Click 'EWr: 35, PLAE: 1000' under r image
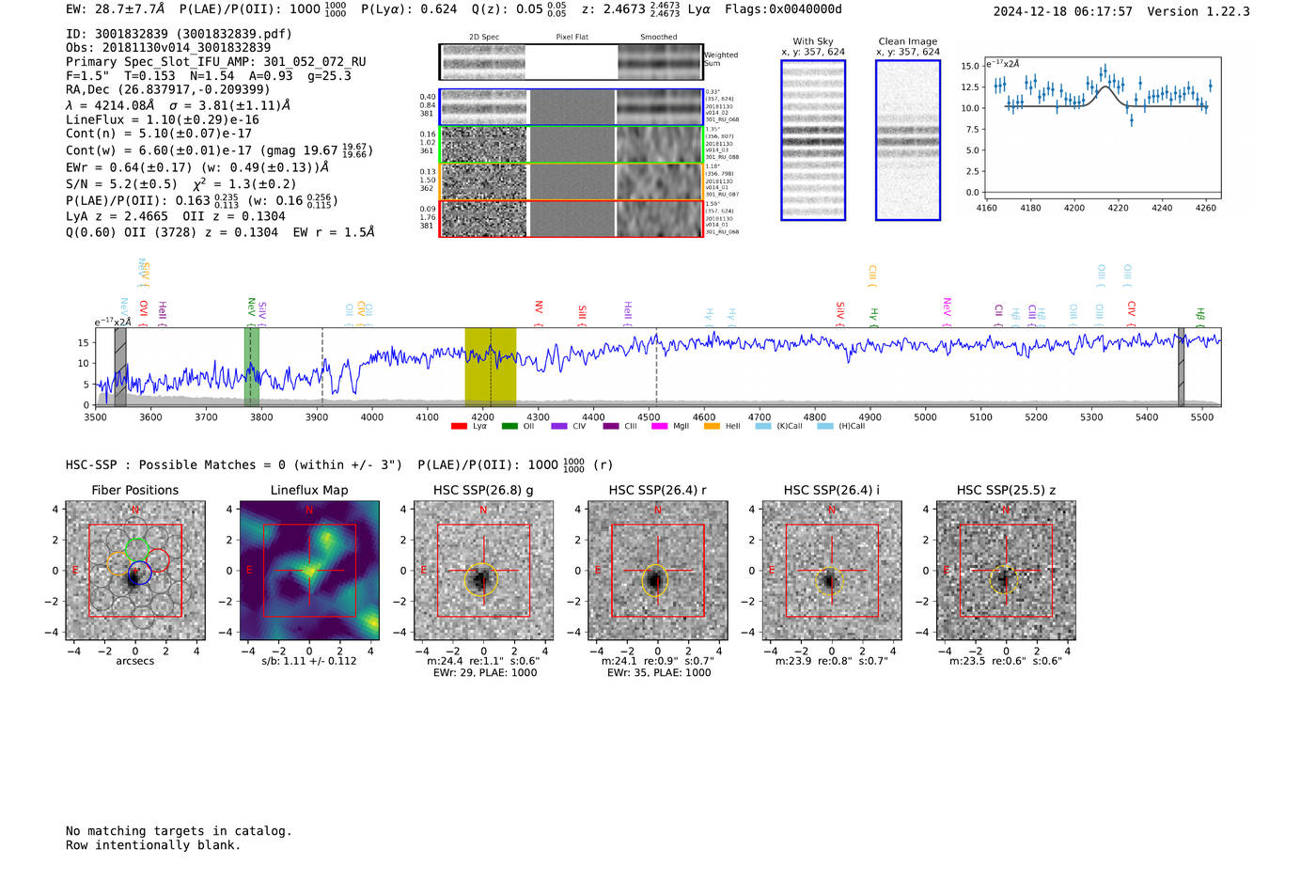Image resolution: width=1316 pixels, height=896 pixels. [x=658, y=673]
